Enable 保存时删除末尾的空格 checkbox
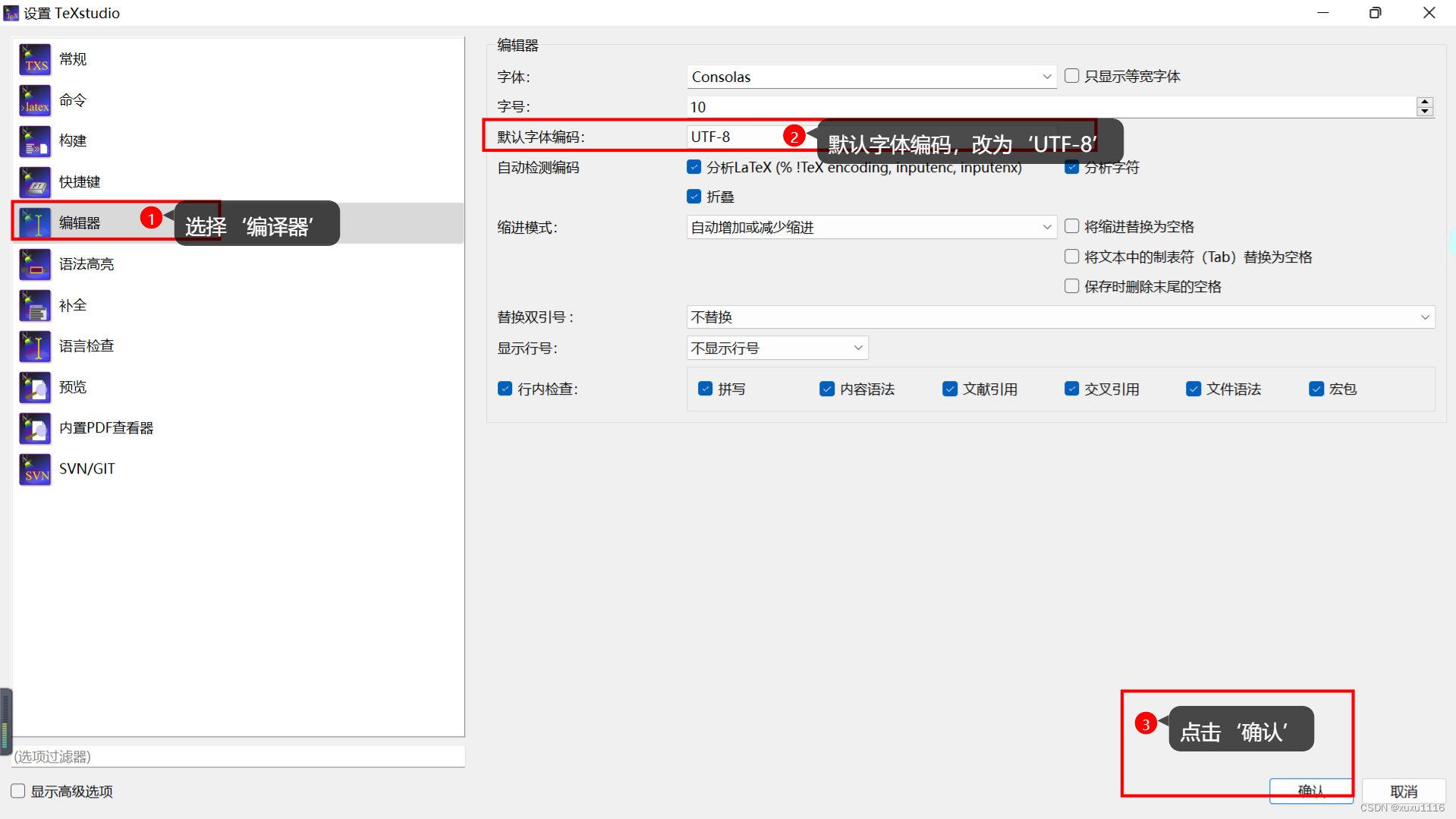This screenshot has height=819, width=1456. (1071, 286)
